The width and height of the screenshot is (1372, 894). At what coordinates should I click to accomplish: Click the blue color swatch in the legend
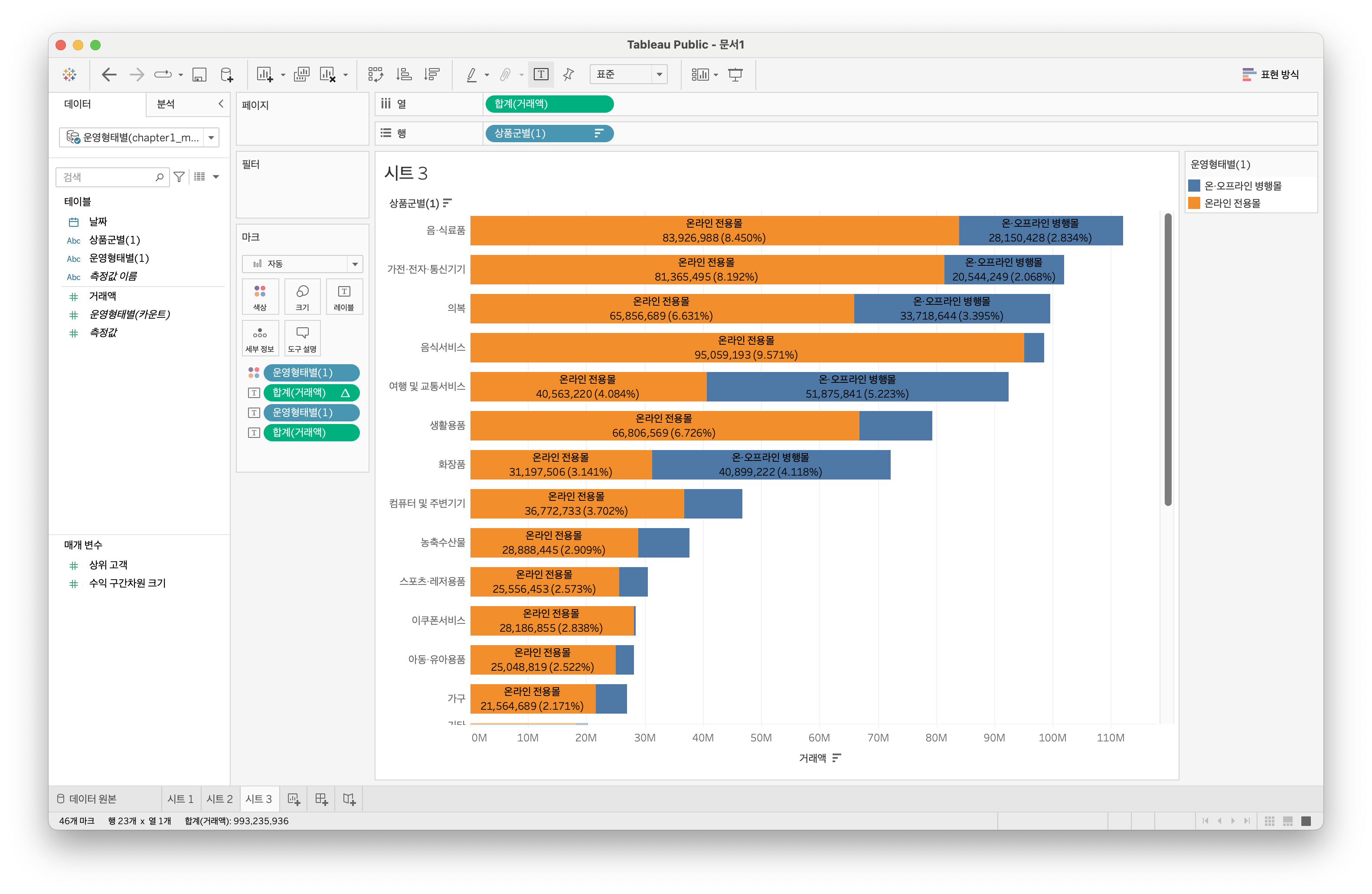pos(1194,186)
